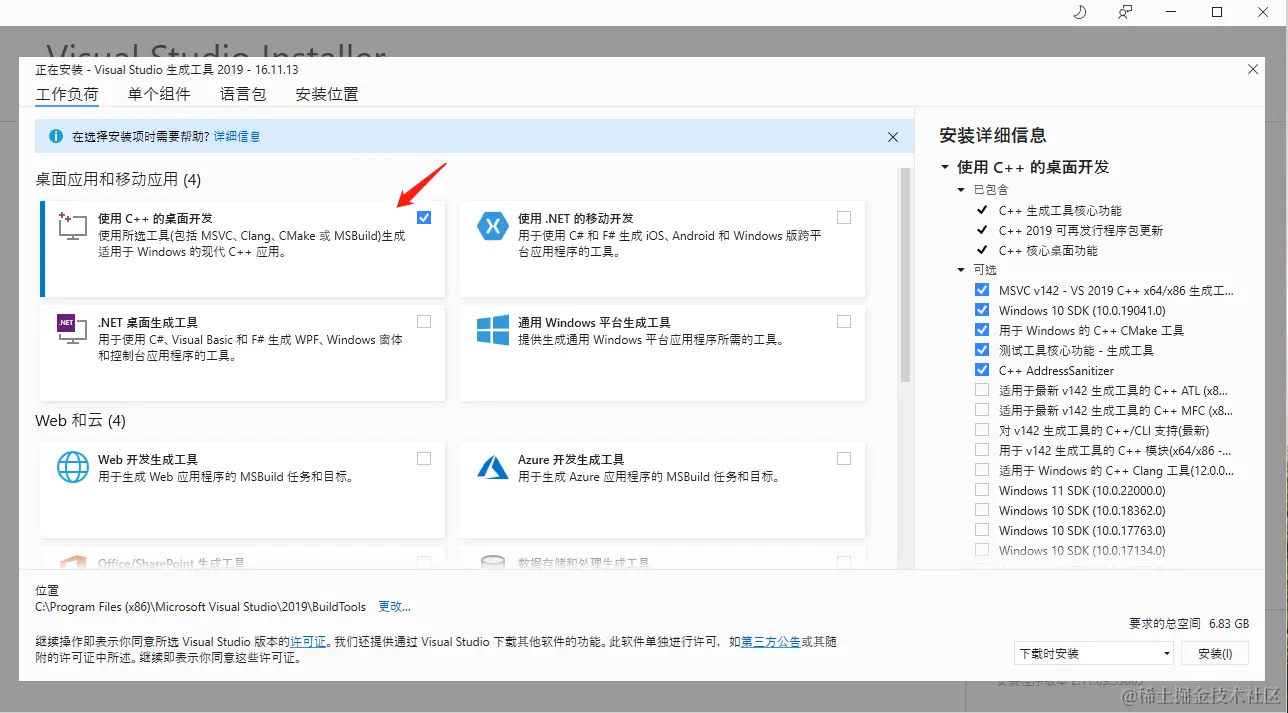Screen dimensions: 1288x713
Task: Open the 下载时安装 install mode dropdown
Action: click(1094, 654)
